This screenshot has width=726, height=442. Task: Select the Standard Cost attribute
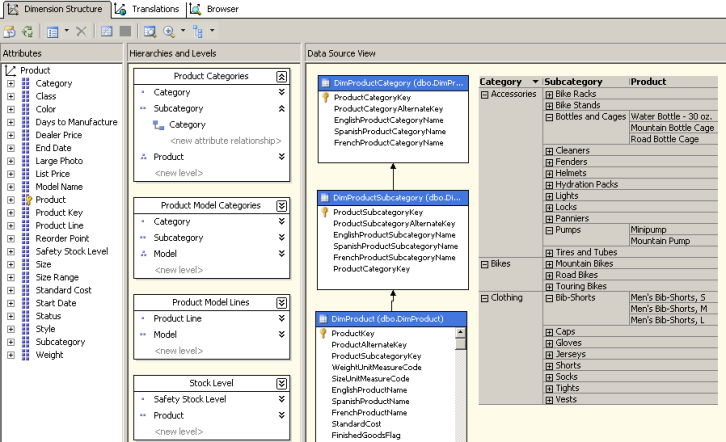pos(63,290)
